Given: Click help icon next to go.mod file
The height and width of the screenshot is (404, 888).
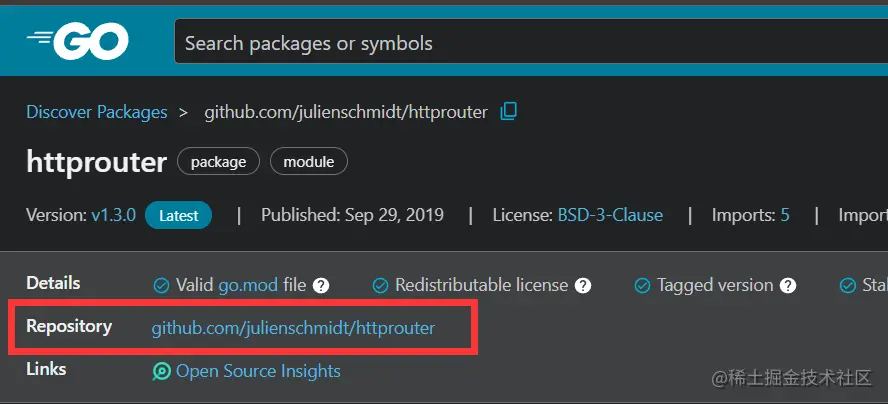Looking at the screenshot, I should pos(321,286).
